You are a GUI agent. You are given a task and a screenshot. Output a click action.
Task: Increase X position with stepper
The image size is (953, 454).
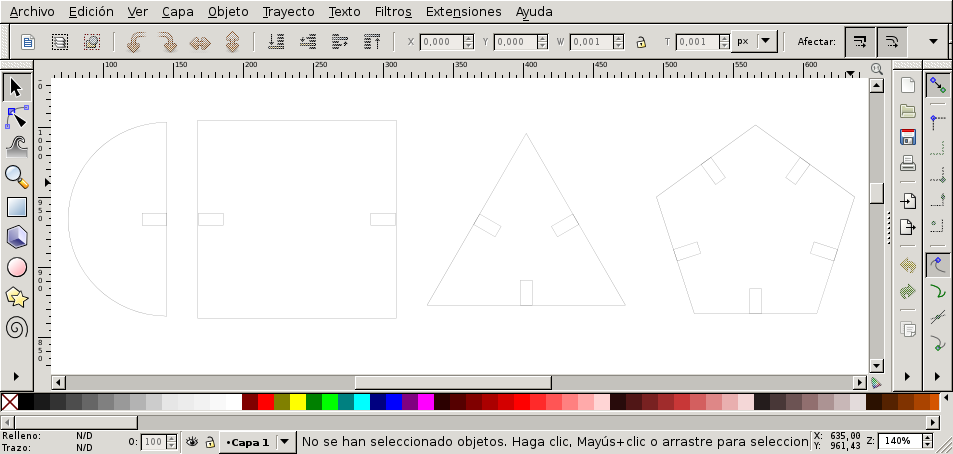pos(468,38)
